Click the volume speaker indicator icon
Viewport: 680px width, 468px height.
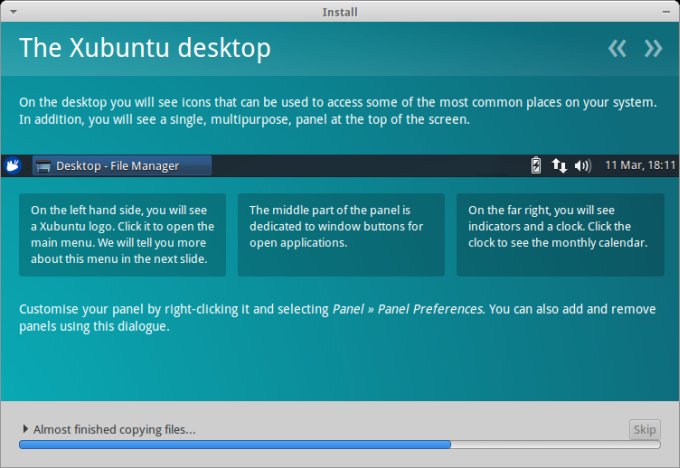point(583,166)
